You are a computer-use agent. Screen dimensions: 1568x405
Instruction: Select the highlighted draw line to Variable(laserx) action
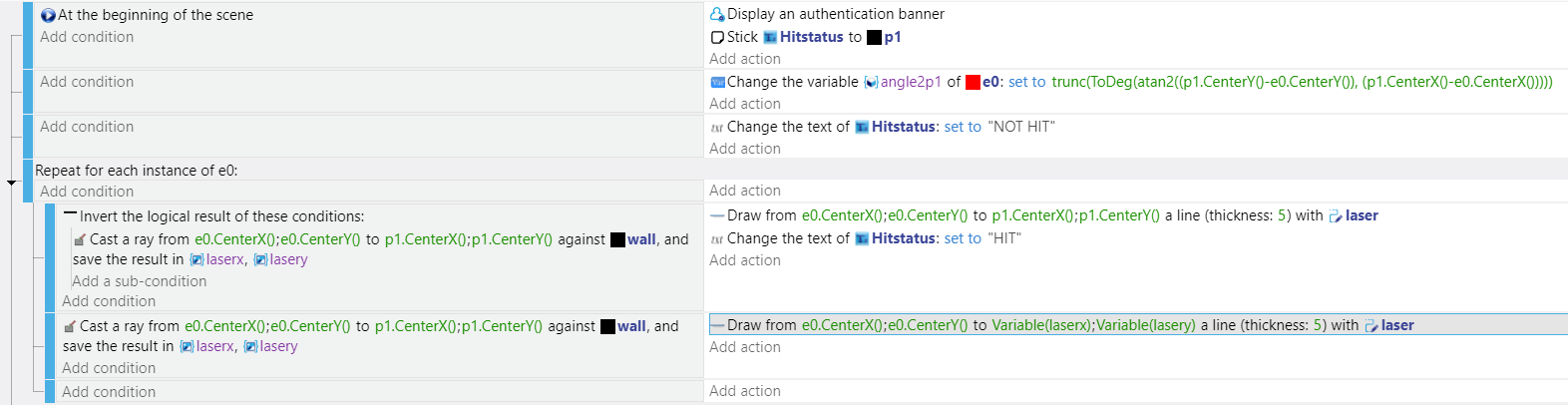pos(1137,325)
